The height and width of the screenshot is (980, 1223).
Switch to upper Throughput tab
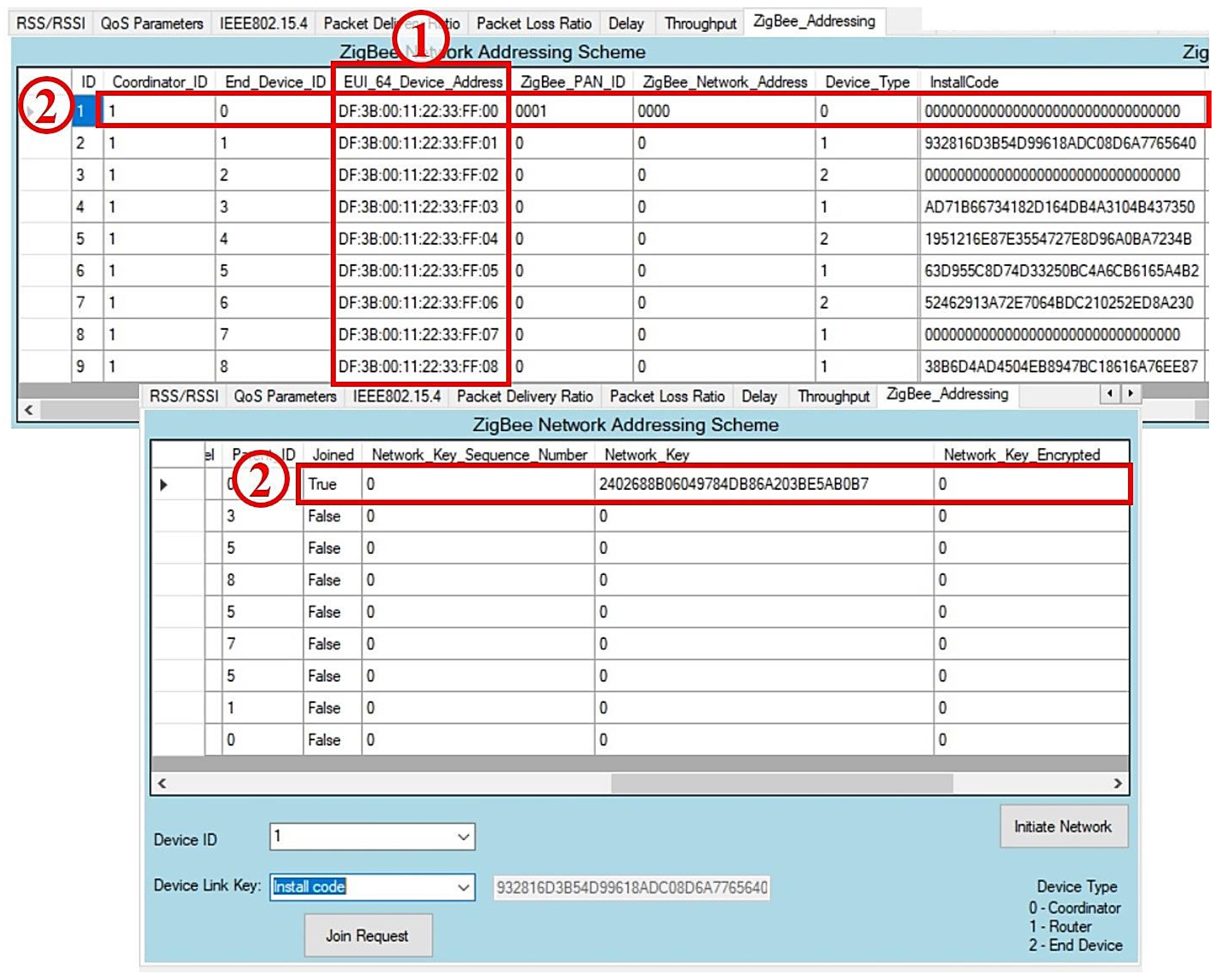pos(700,24)
